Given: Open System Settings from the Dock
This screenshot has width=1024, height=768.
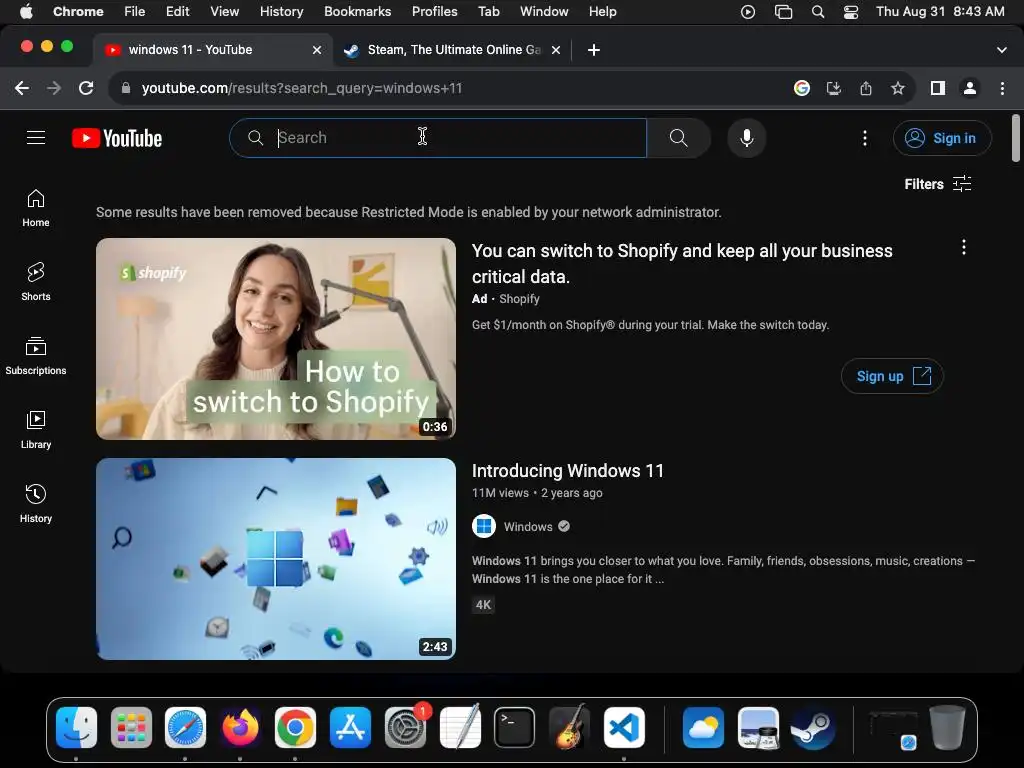Looking at the screenshot, I should point(405,727).
